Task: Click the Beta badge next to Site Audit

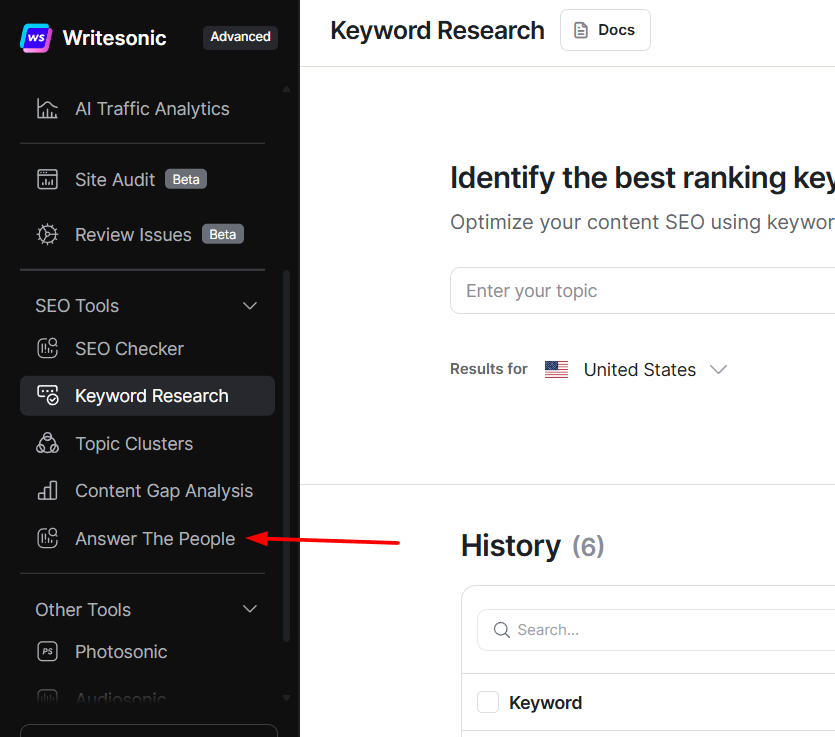Action: click(186, 179)
